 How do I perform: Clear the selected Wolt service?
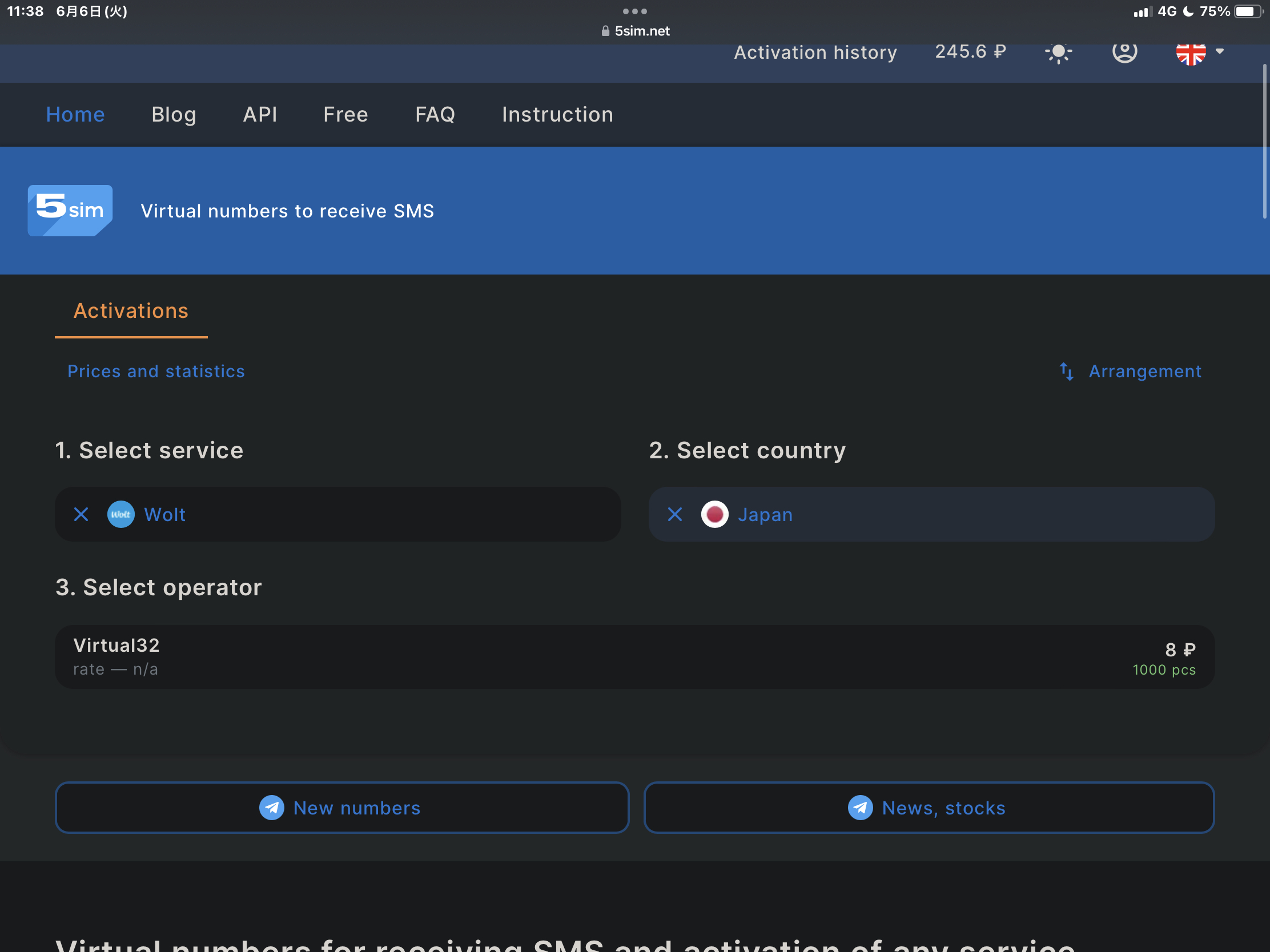pos(81,514)
